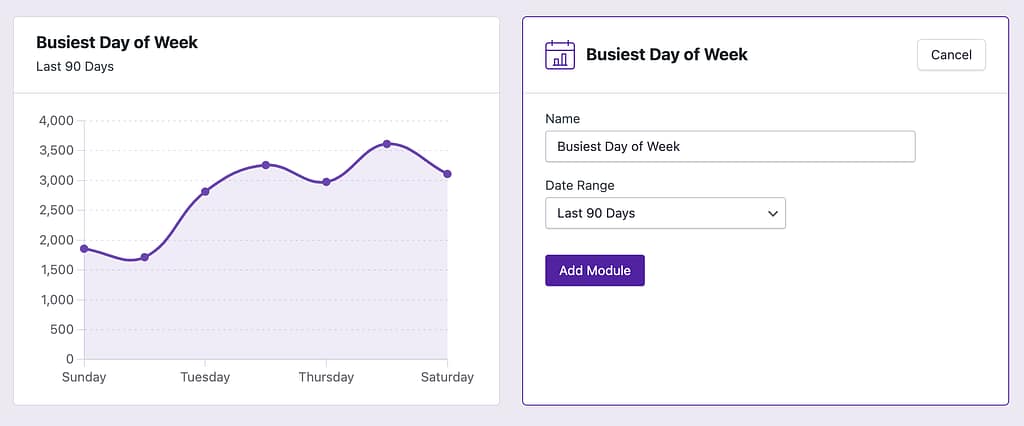Focus the Name input field

click(730, 146)
